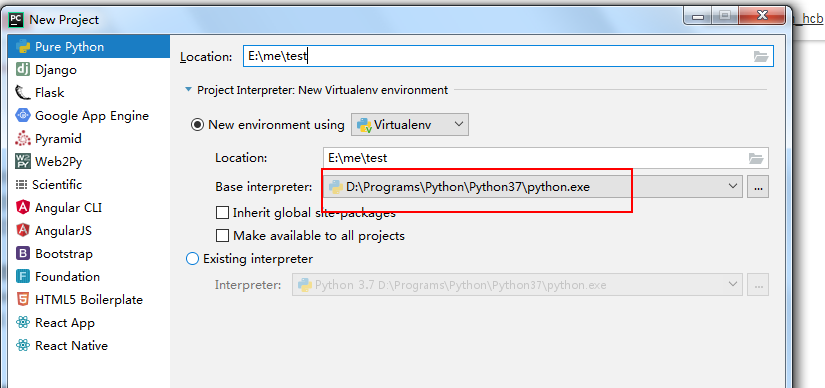Select the Bootstrap project icon
The width and height of the screenshot is (825, 388).
[x=23, y=254]
